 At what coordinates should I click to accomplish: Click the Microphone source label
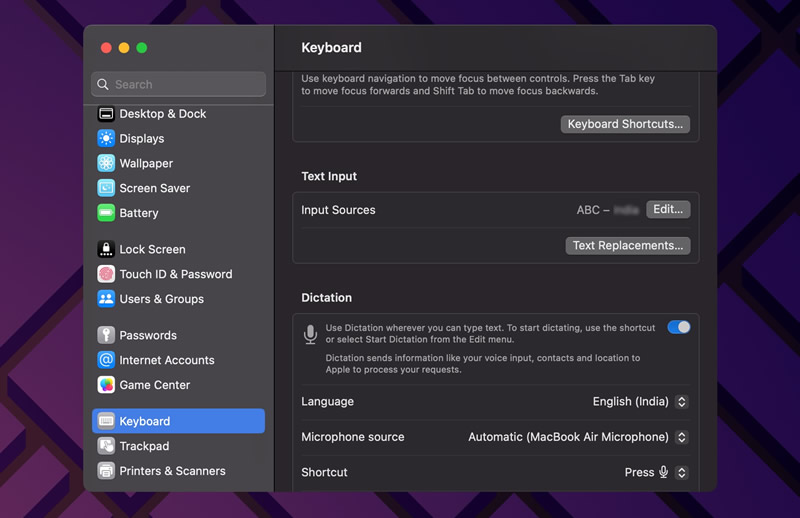pyautogui.click(x=353, y=437)
